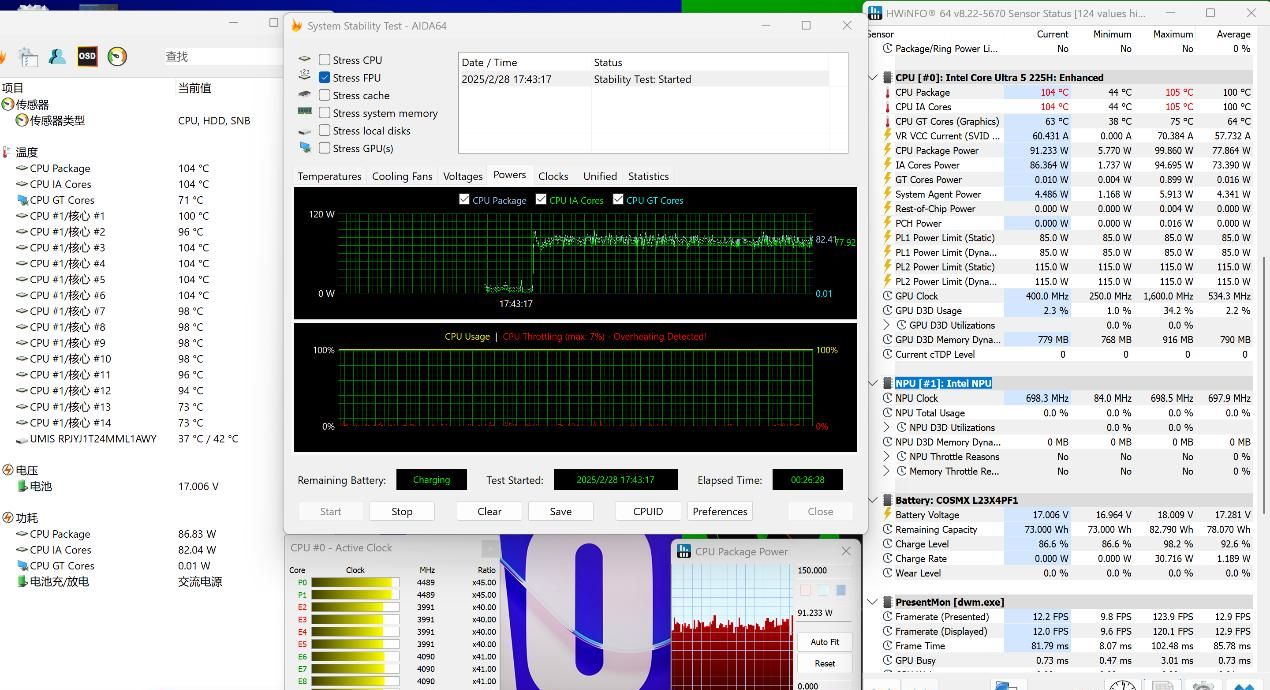Viewport: 1270px width, 690px height.
Task: Click the chip icon beside PresentMon header
Action: [887, 602]
